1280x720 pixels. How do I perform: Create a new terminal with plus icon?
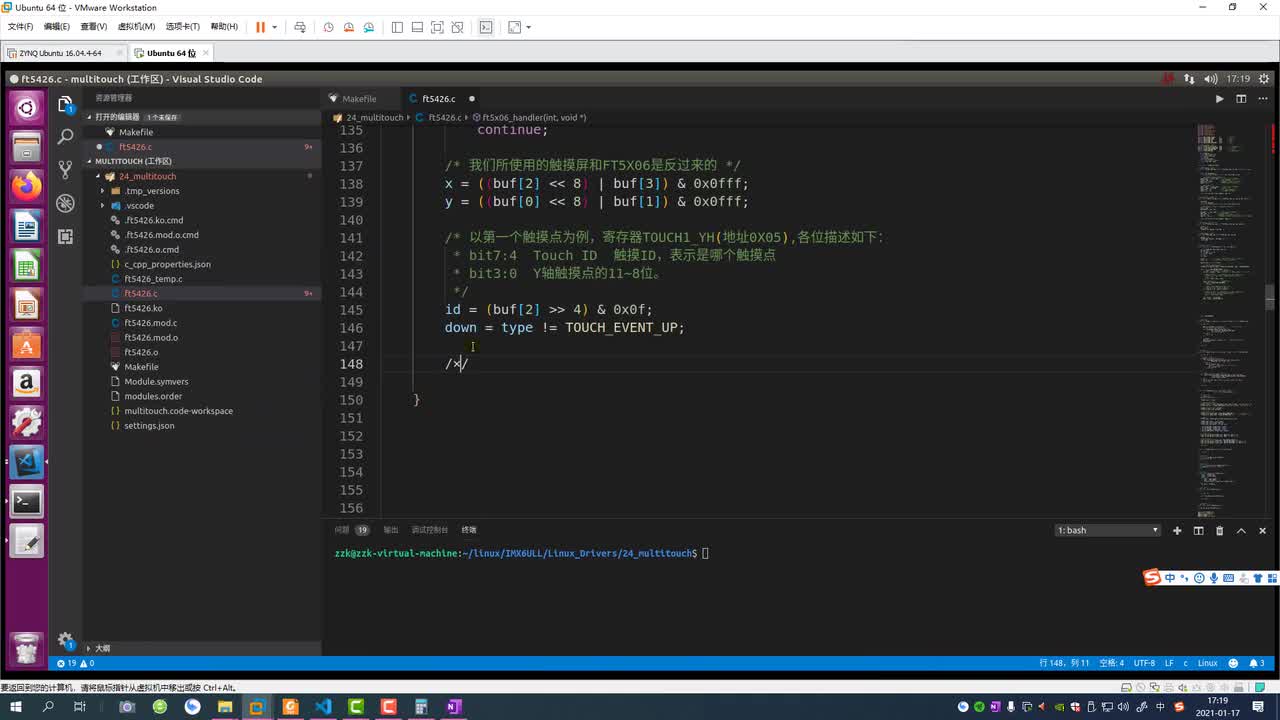[1177, 530]
